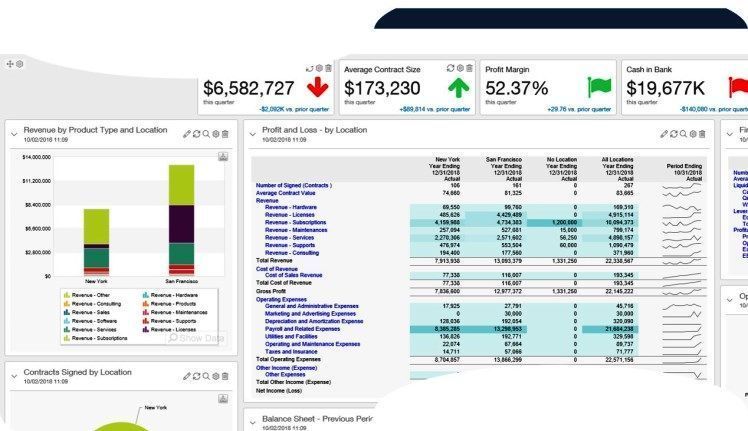Open Revenue - Subscriptions row link
This screenshot has width=748, height=431.
point(296,222)
